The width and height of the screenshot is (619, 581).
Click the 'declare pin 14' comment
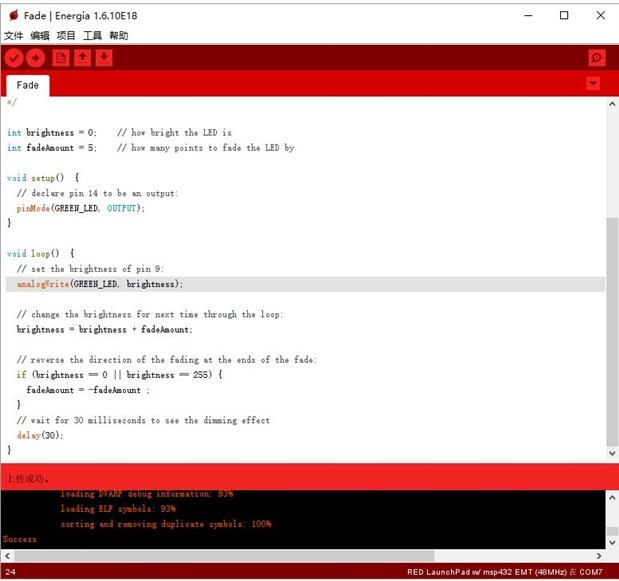97,193
